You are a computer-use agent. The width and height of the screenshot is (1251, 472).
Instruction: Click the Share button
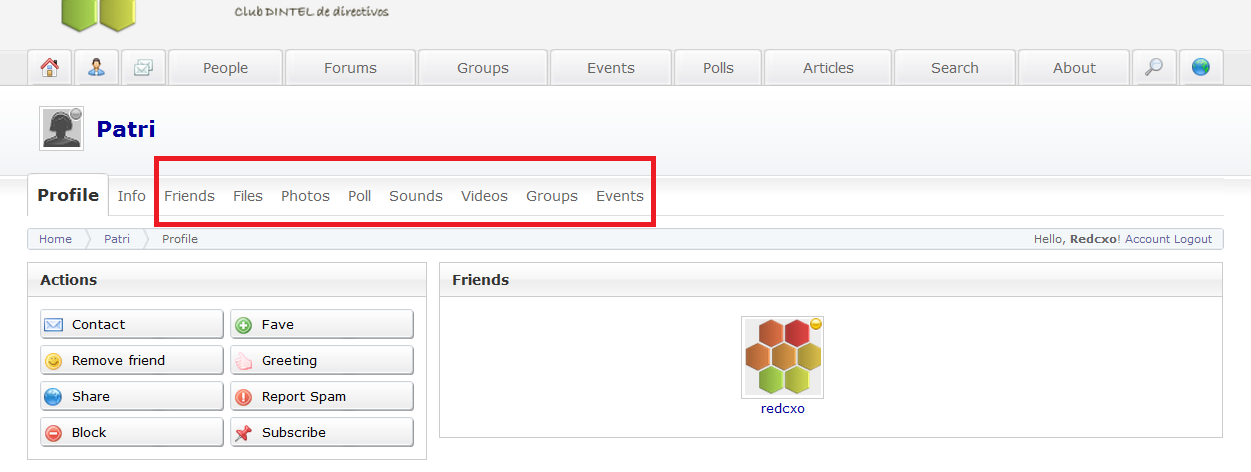coord(132,396)
